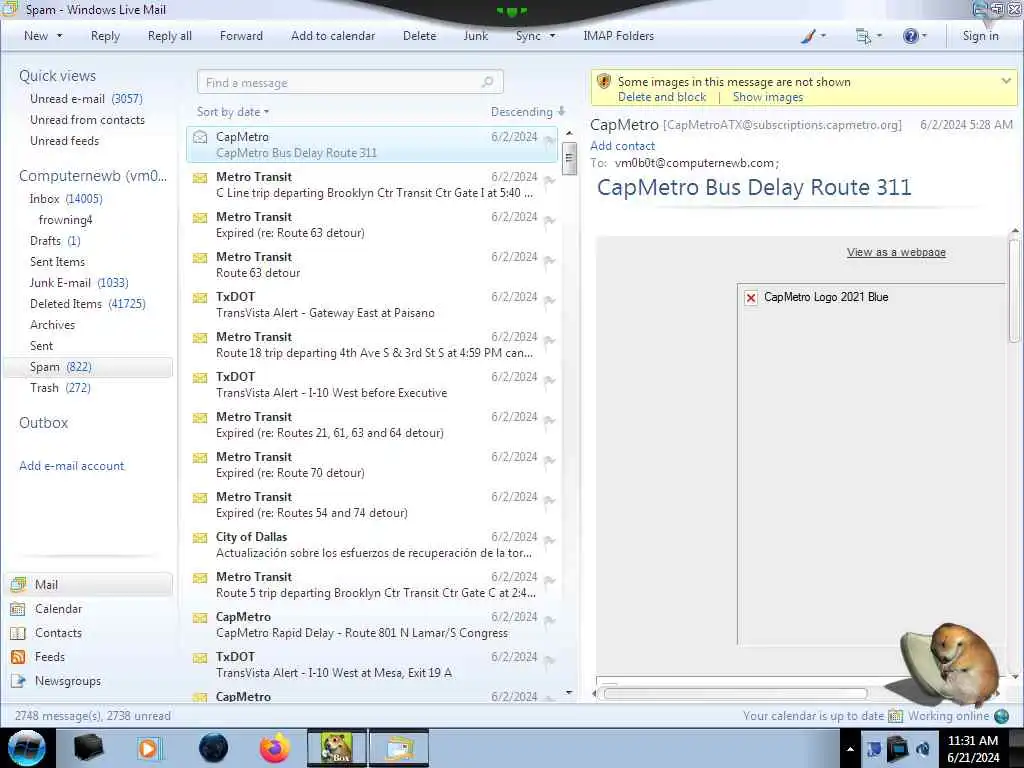Select Unread feeds quick view
The width and height of the screenshot is (1024, 768).
click(x=65, y=140)
